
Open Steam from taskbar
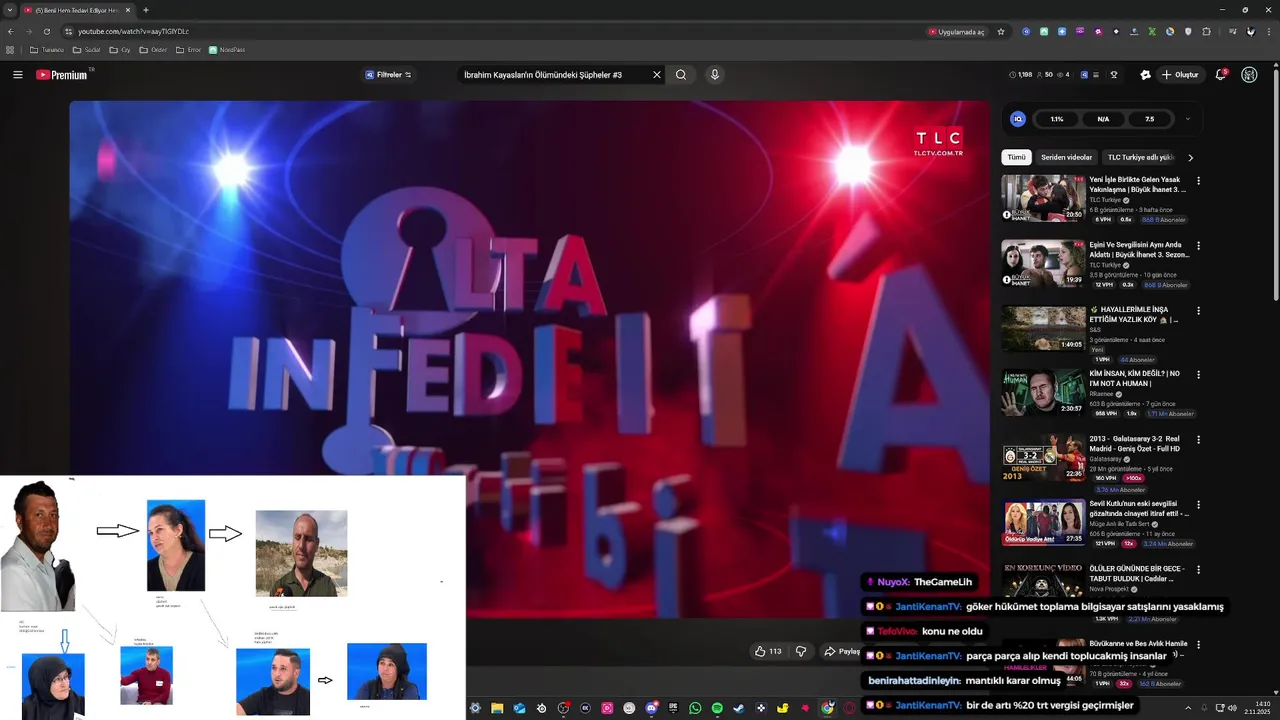click(x=739, y=708)
